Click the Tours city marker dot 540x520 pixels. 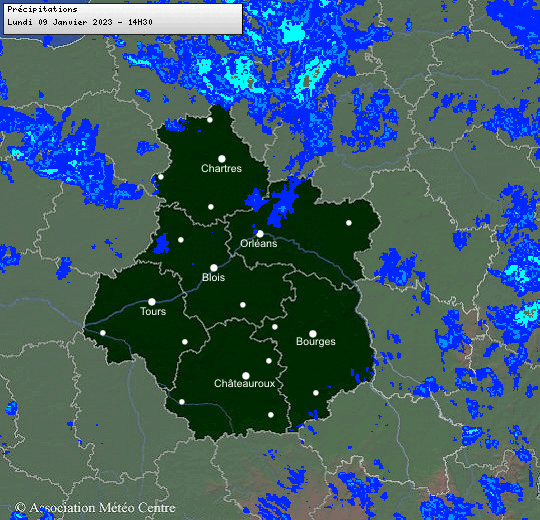(x=152, y=302)
